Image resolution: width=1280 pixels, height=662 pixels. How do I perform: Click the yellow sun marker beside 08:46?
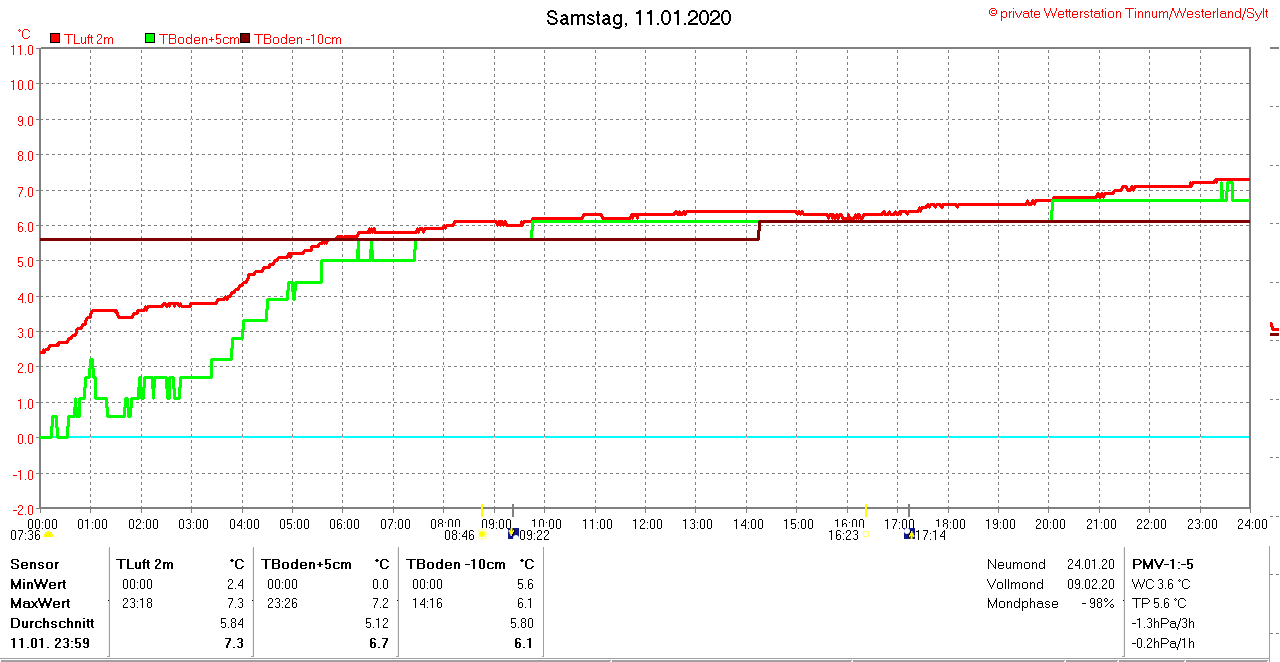coord(482,535)
